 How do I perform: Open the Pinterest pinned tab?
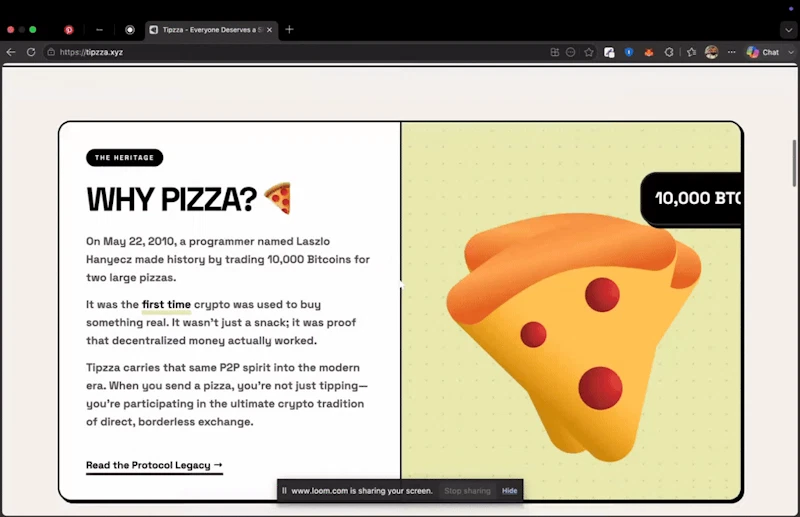click(x=69, y=30)
